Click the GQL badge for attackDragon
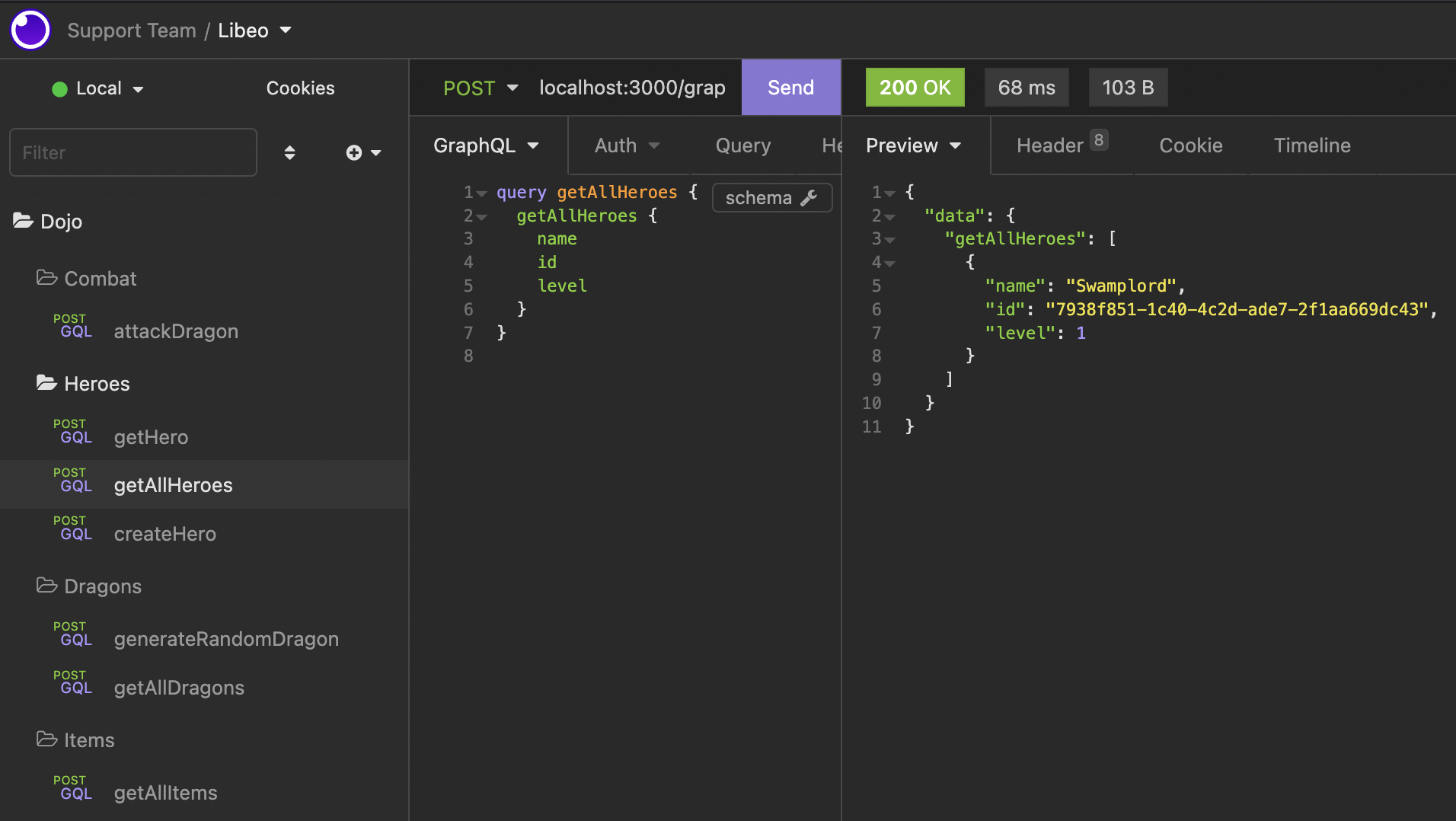Screen dimensions: 1456x821 pos(76,331)
